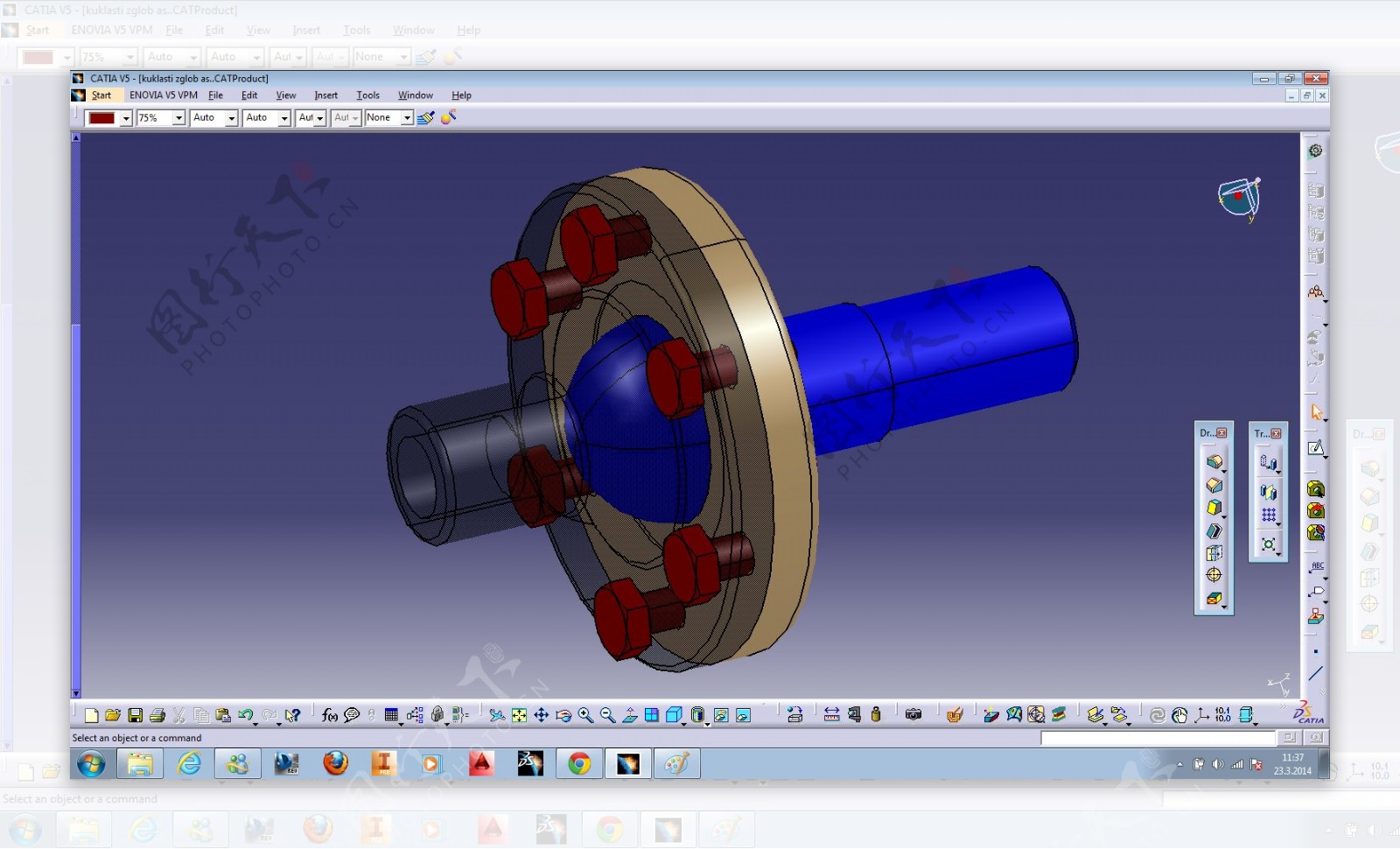
Task: Click the Shell icon in Dr... palette
Action: pos(1214,530)
